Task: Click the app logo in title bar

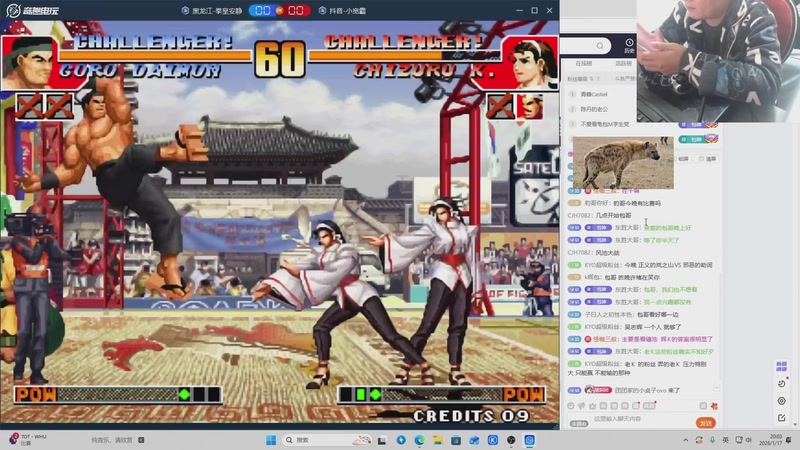Action: [x=33, y=10]
